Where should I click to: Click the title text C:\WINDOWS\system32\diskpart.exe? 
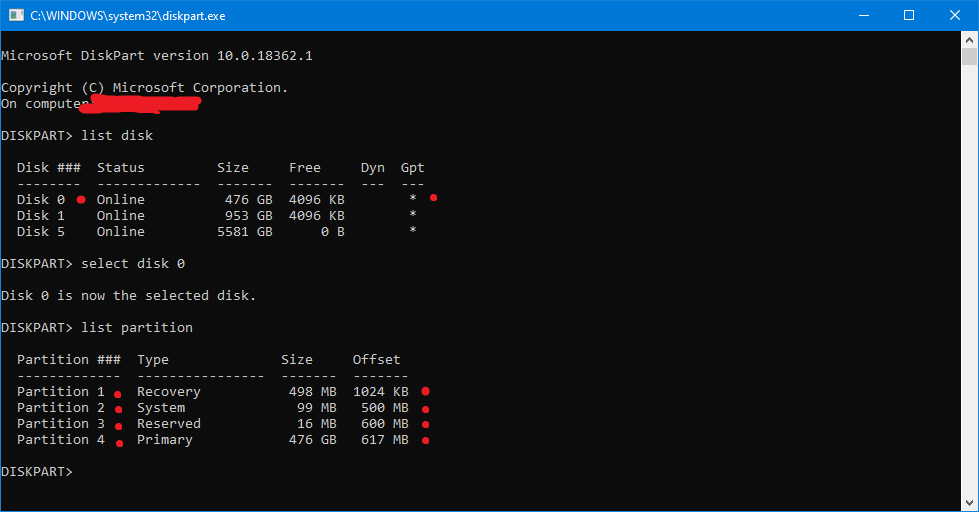(128, 16)
